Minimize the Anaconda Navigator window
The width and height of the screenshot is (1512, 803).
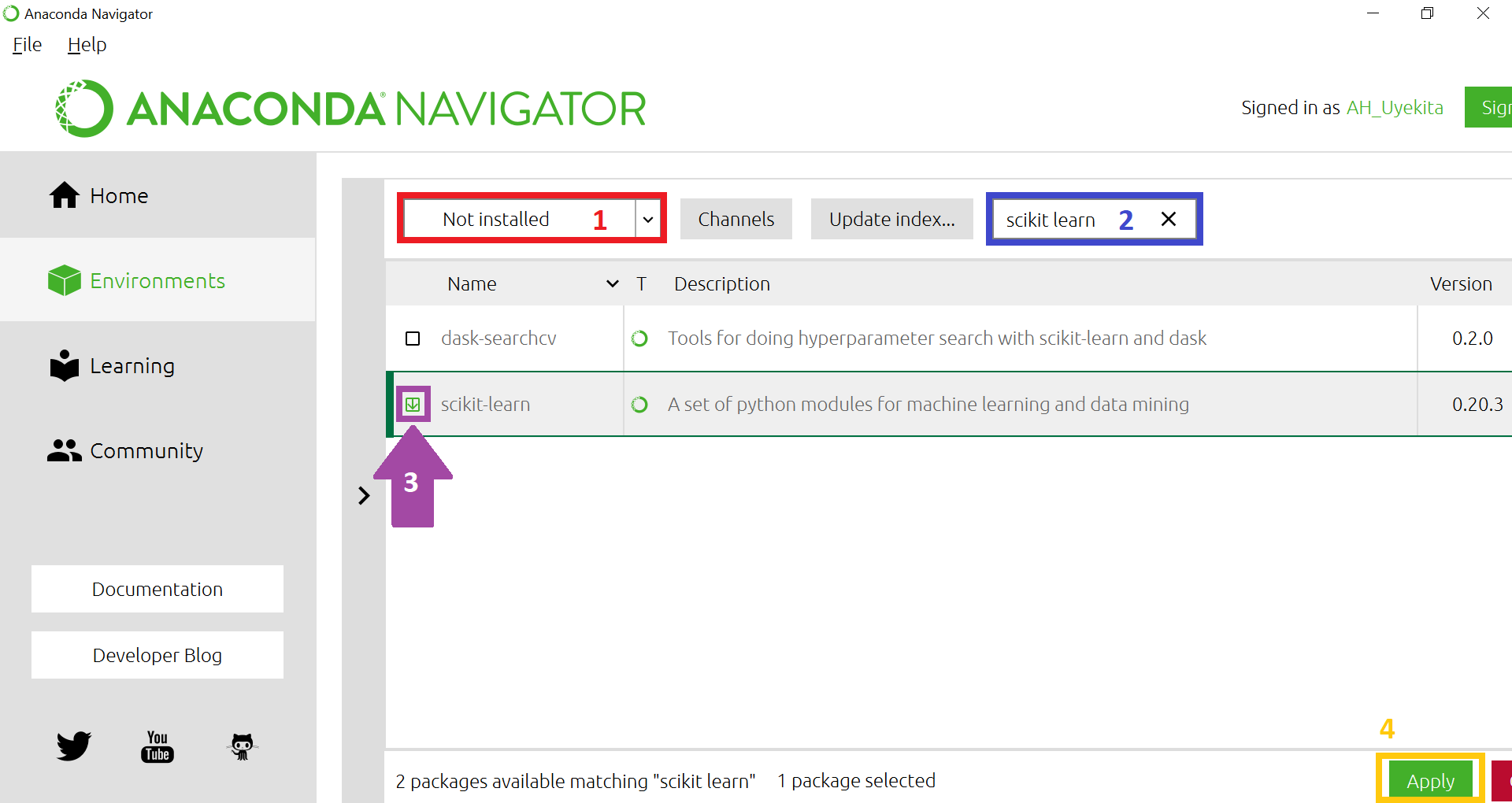tap(1373, 13)
